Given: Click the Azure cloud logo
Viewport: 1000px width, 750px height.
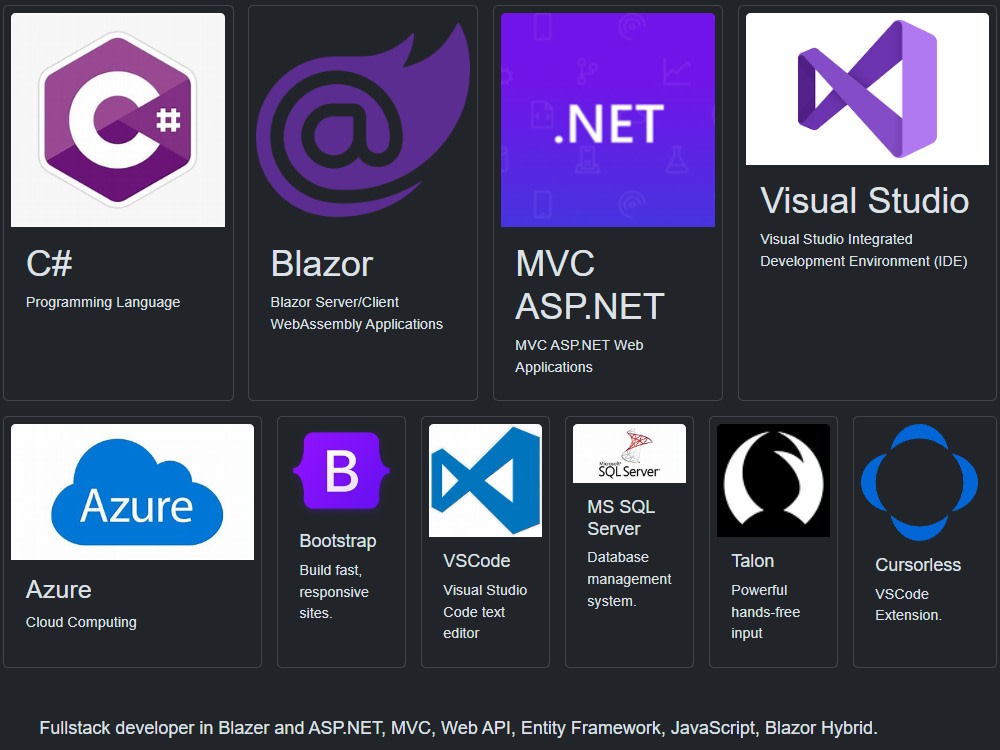Looking at the screenshot, I should point(133,492).
